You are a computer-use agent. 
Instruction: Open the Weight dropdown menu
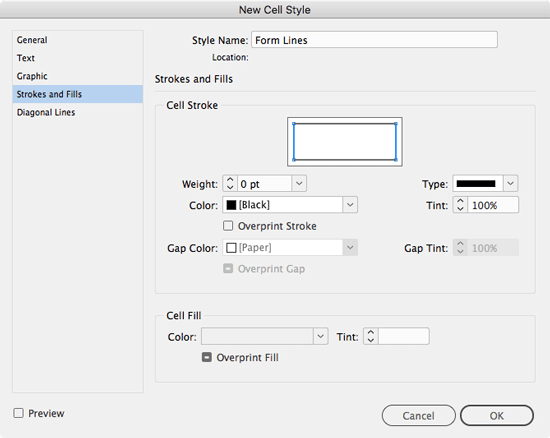point(299,183)
